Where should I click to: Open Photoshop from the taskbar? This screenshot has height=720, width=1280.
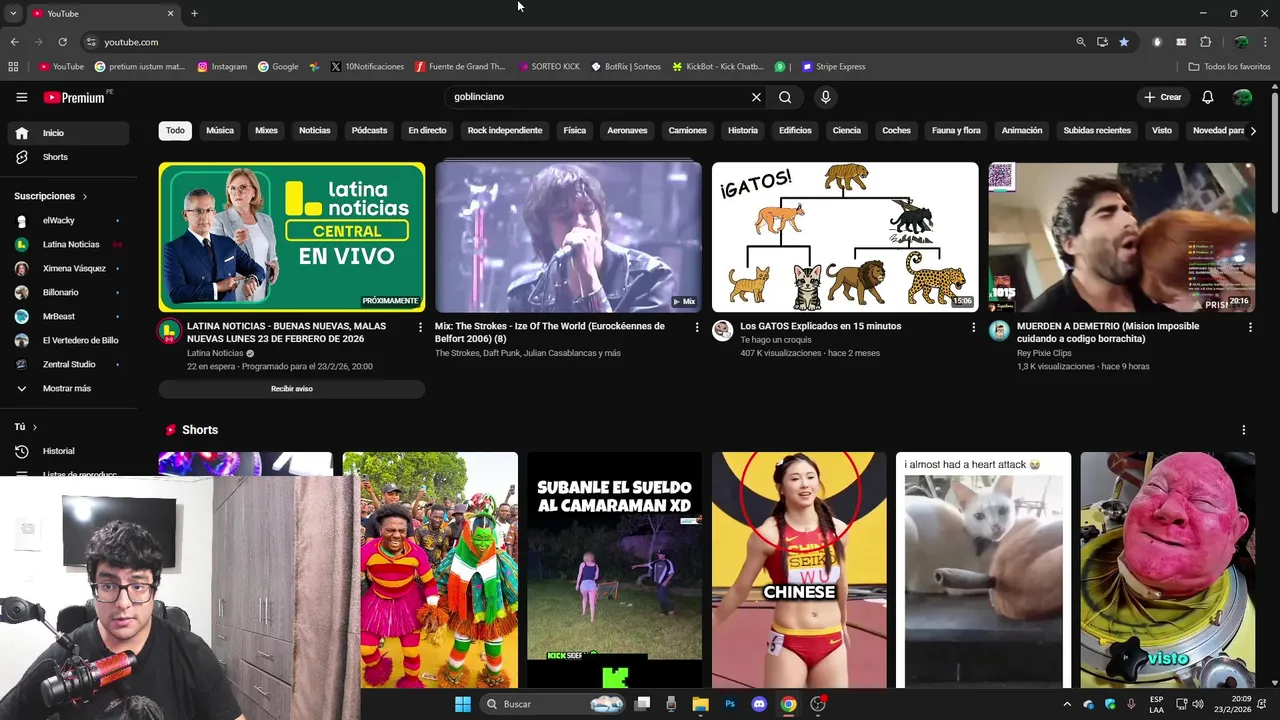[730, 704]
